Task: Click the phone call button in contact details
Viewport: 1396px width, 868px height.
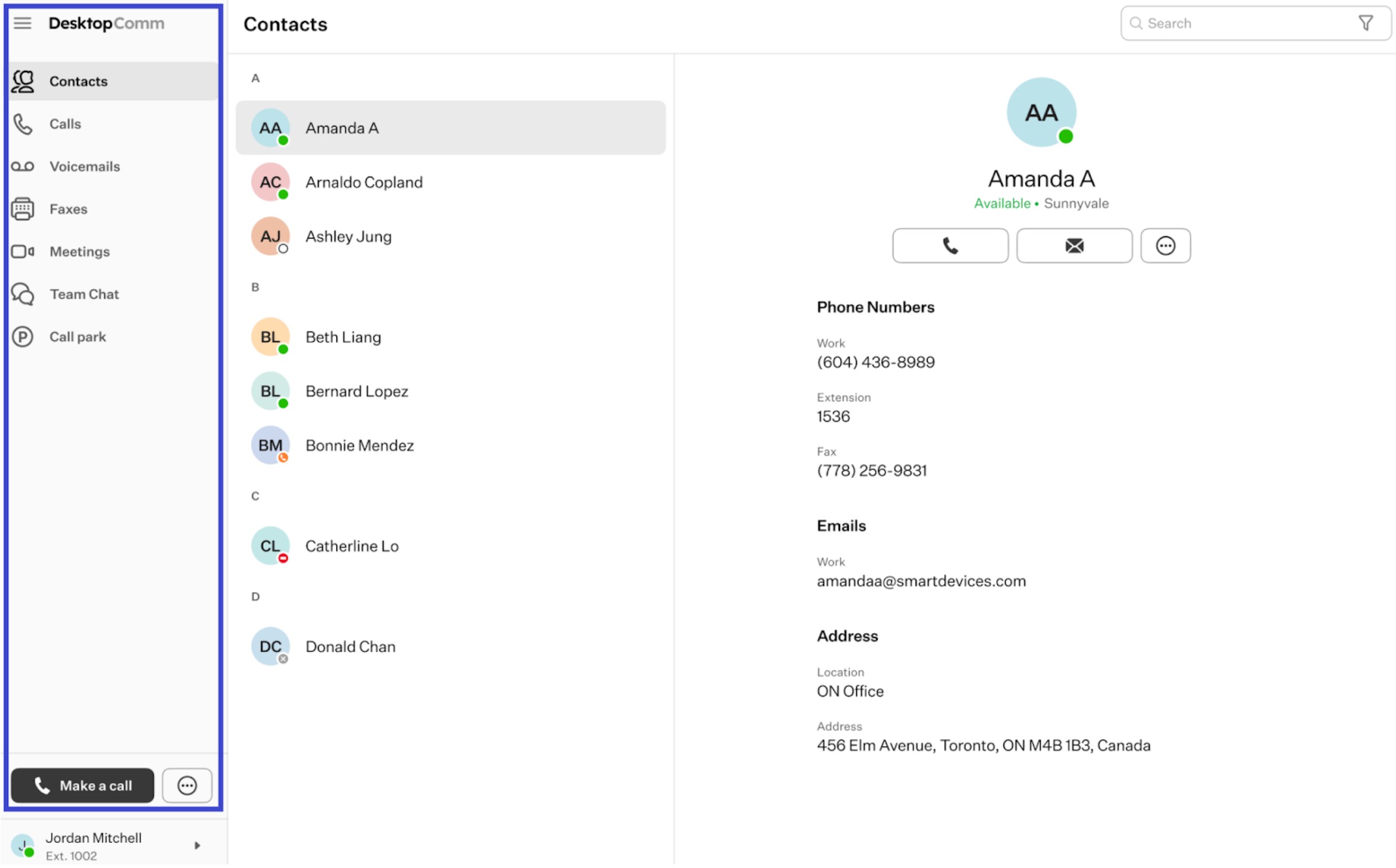Action: point(950,246)
